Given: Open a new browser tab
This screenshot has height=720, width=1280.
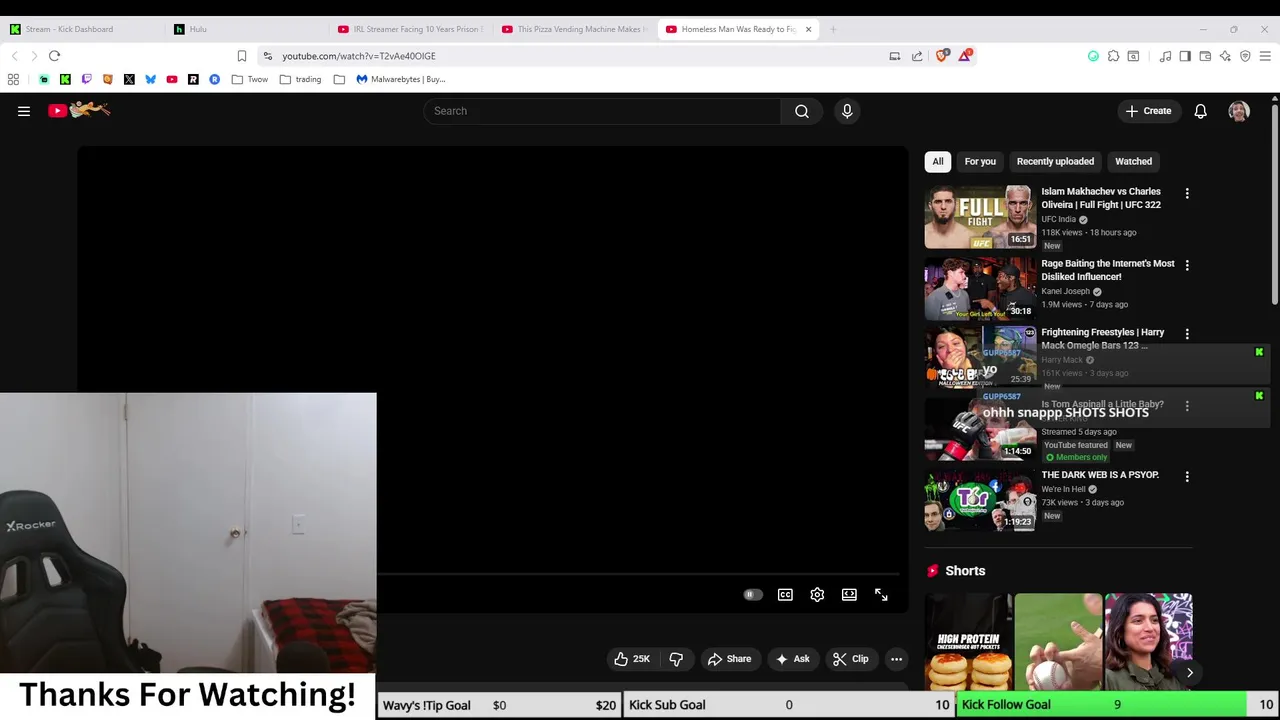Looking at the screenshot, I should tap(833, 29).
